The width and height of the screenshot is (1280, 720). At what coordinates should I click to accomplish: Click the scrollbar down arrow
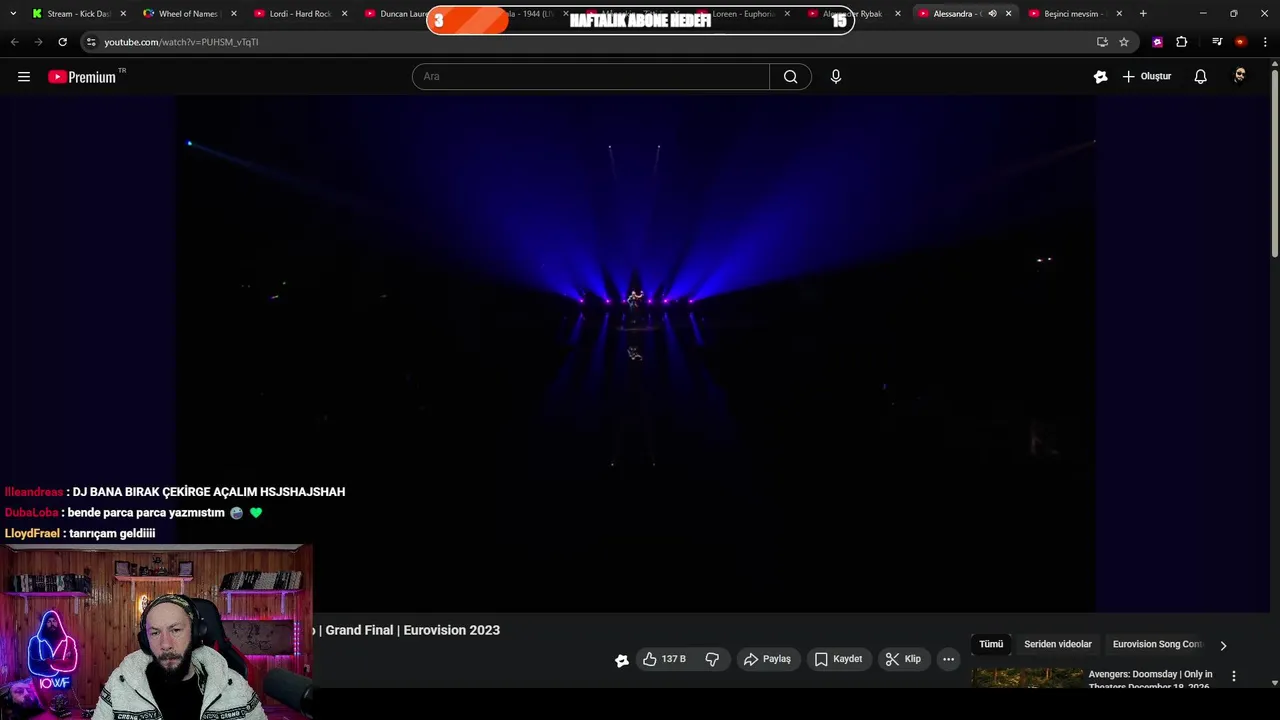[1274, 683]
